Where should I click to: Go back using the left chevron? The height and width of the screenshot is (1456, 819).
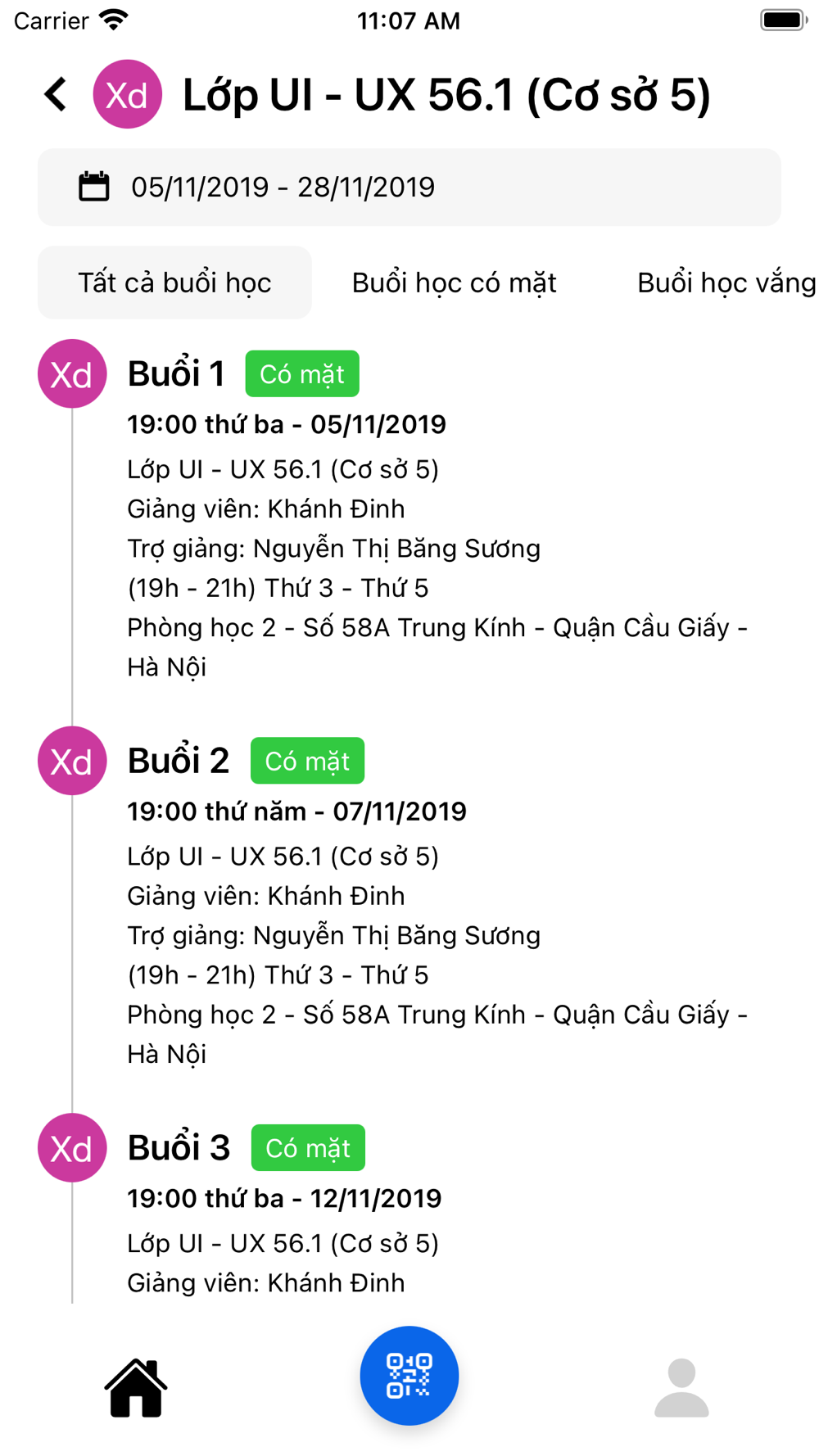pyautogui.click(x=56, y=94)
